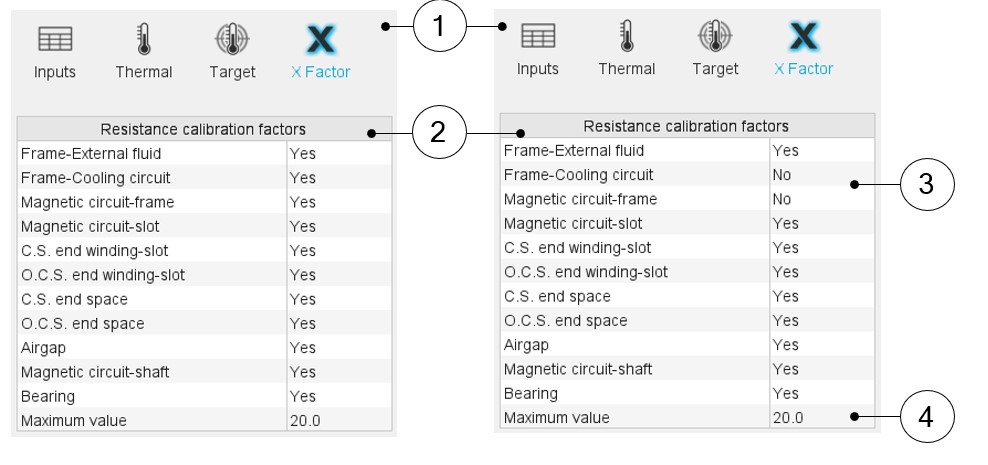Viewport: 988px width, 465px height.
Task: Click the Inputs table icon in left panel
Action: 55,40
